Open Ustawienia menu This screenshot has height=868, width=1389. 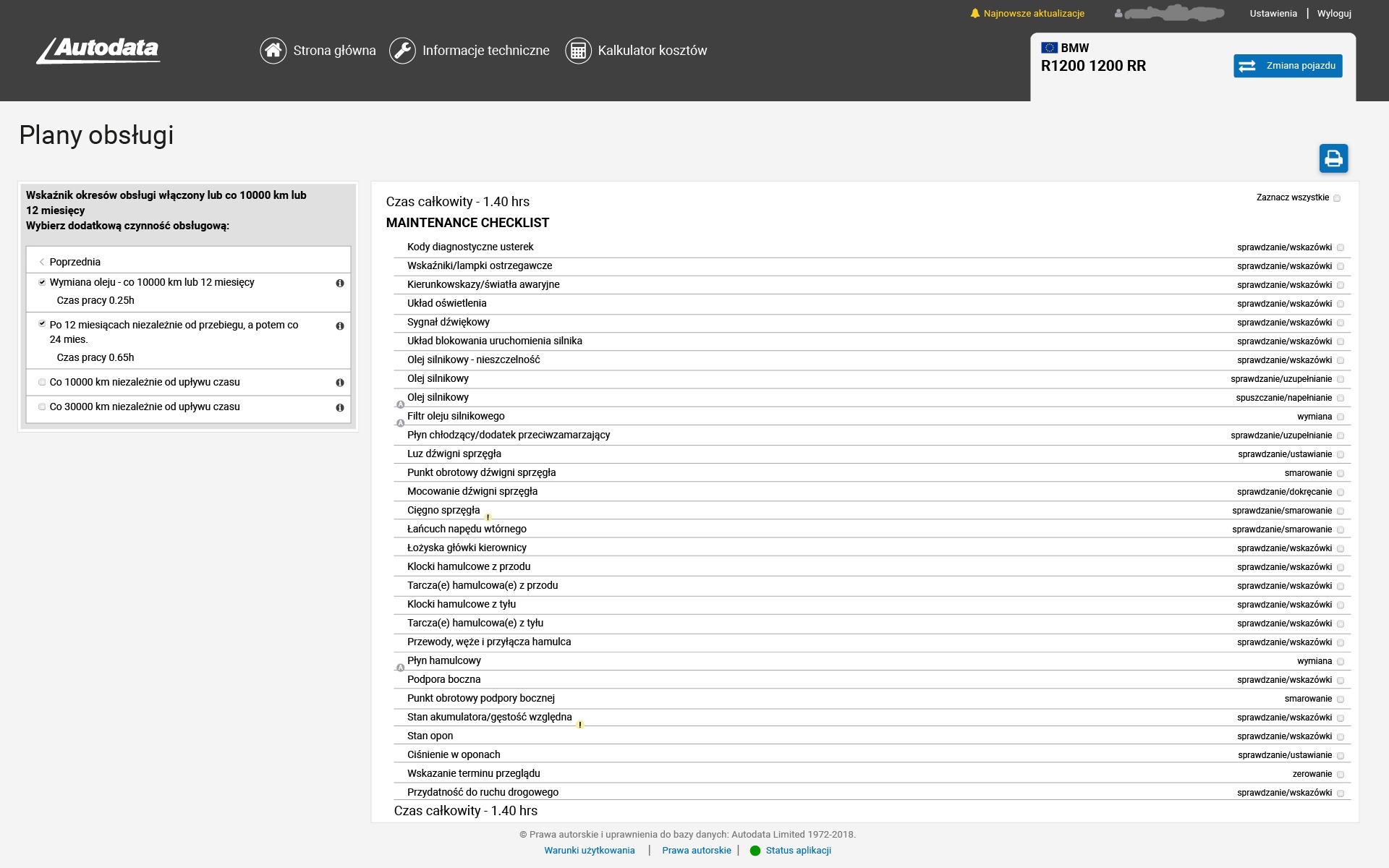click(1273, 13)
